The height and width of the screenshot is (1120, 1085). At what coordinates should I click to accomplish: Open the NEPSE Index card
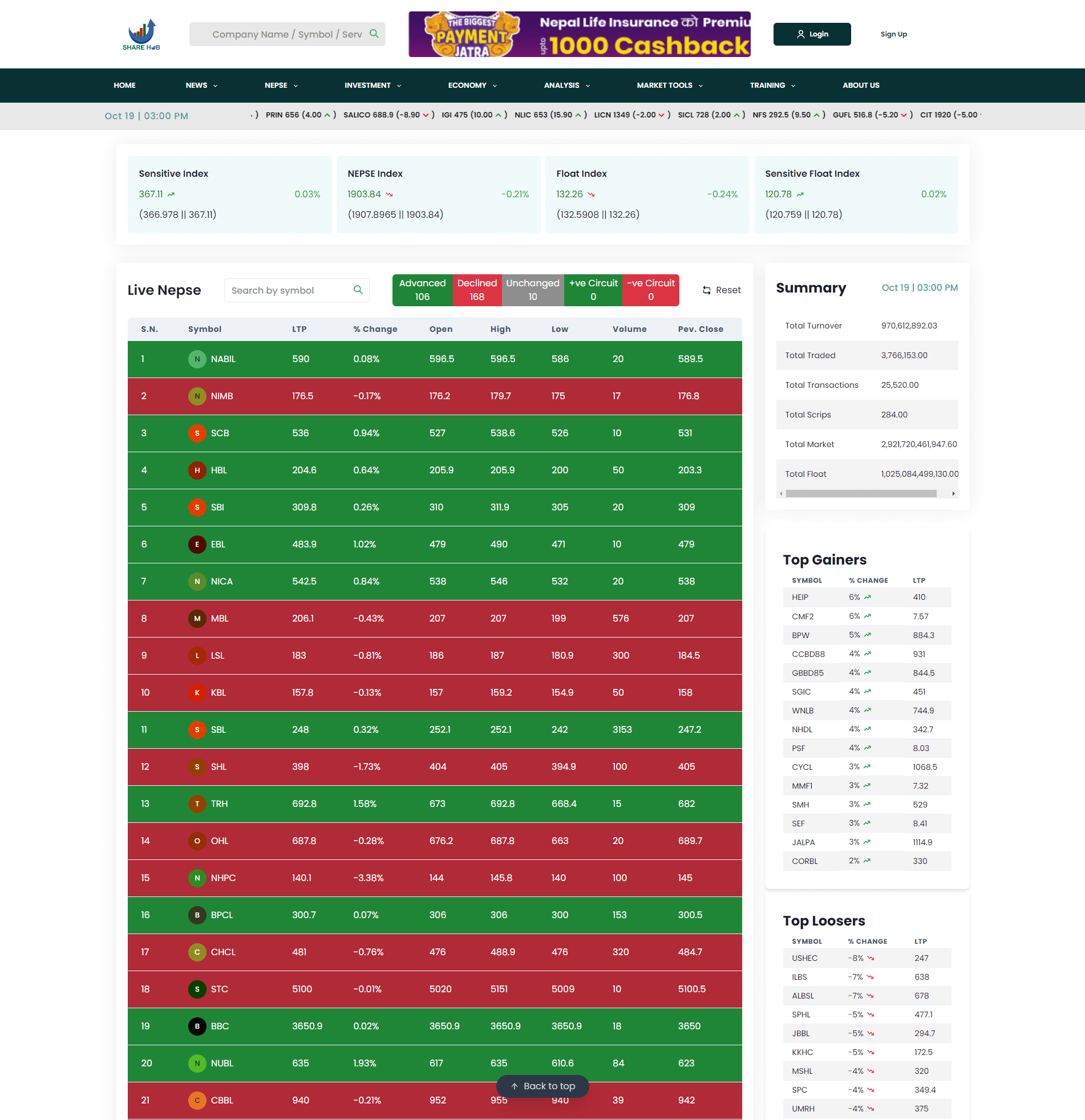pyautogui.click(x=439, y=194)
